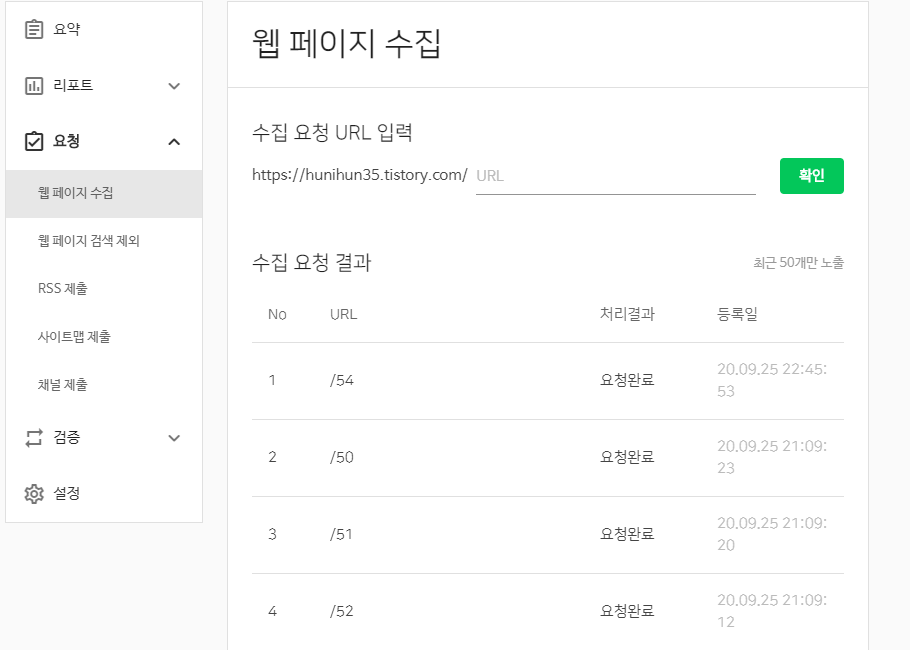Viewport: 910px width, 650px height.
Task: Click the 요청 checkmark clipboard icon
Action: [x=34, y=141]
